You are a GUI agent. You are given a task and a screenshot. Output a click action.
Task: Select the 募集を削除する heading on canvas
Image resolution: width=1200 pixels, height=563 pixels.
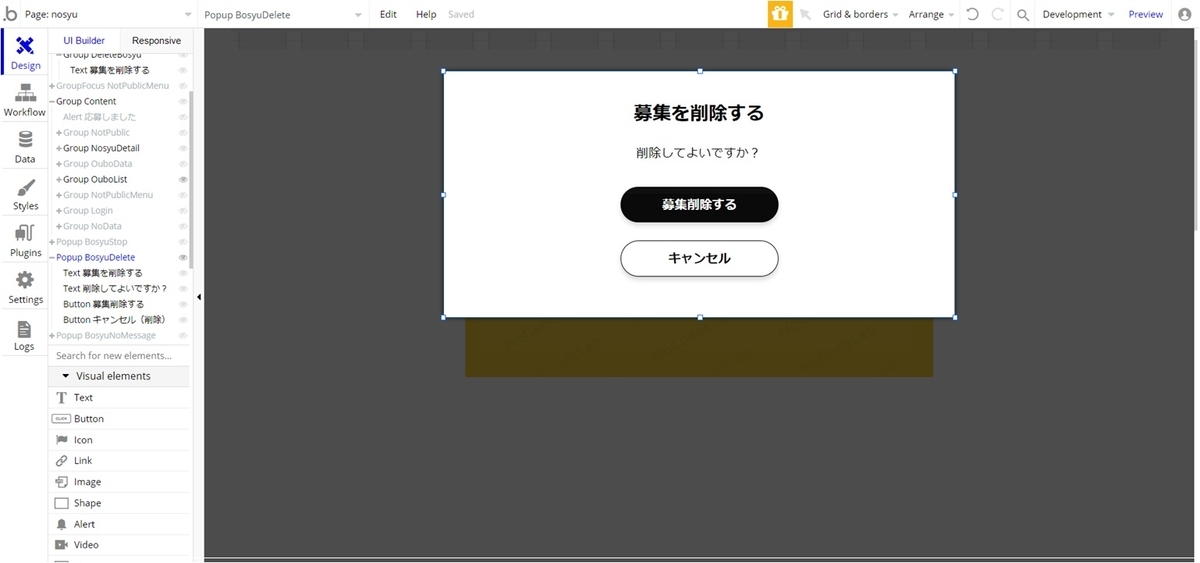click(x=699, y=113)
